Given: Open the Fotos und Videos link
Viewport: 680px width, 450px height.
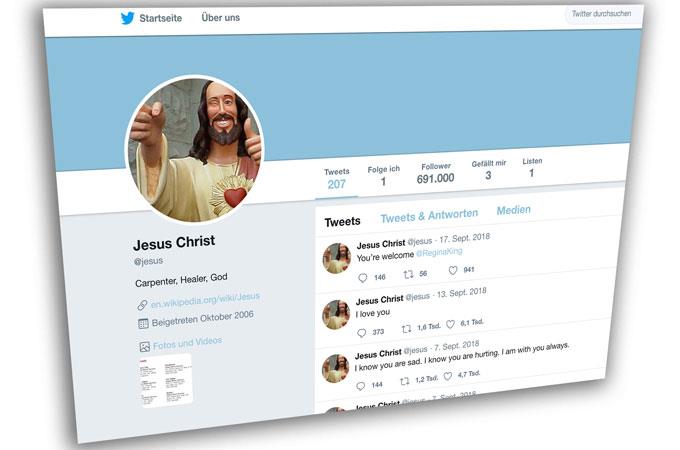Looking at the screenshot, I should [187, 343].
